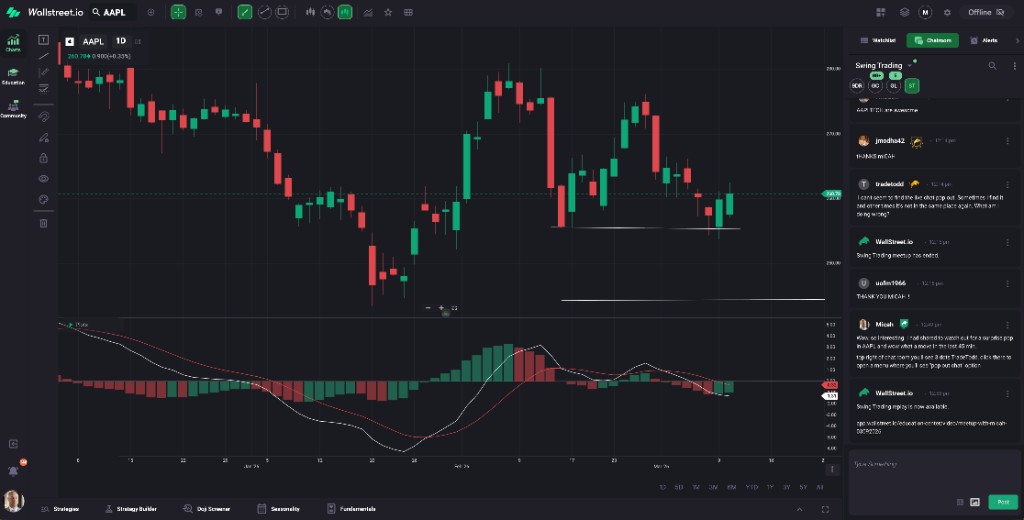Open the Strategy Builder tab
The image size is (1024, 520).
pos(131,509)
